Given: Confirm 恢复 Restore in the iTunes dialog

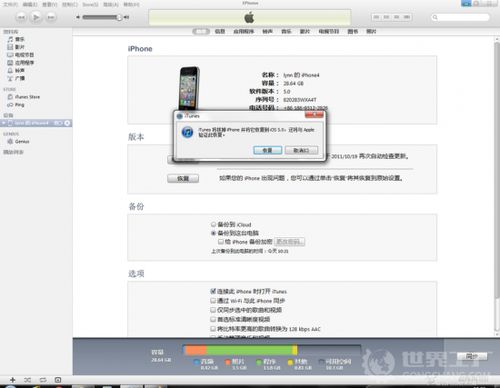Looking at the screenshot, I should tap(268, 150).
